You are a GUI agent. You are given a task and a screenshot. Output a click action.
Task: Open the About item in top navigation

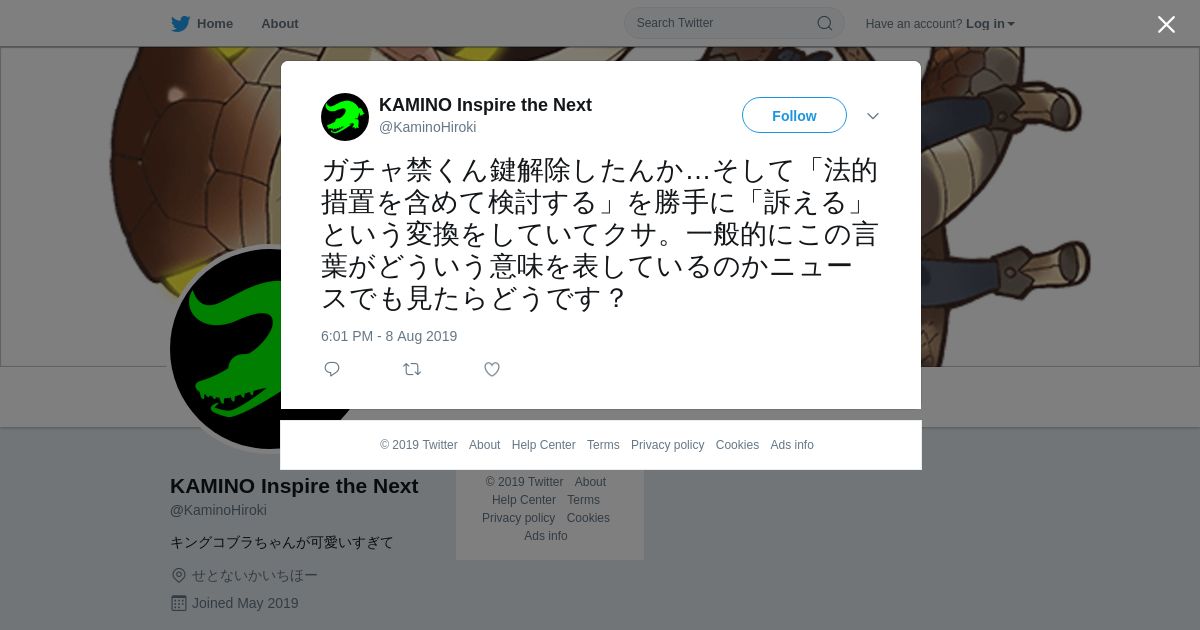tap(280, 24)
